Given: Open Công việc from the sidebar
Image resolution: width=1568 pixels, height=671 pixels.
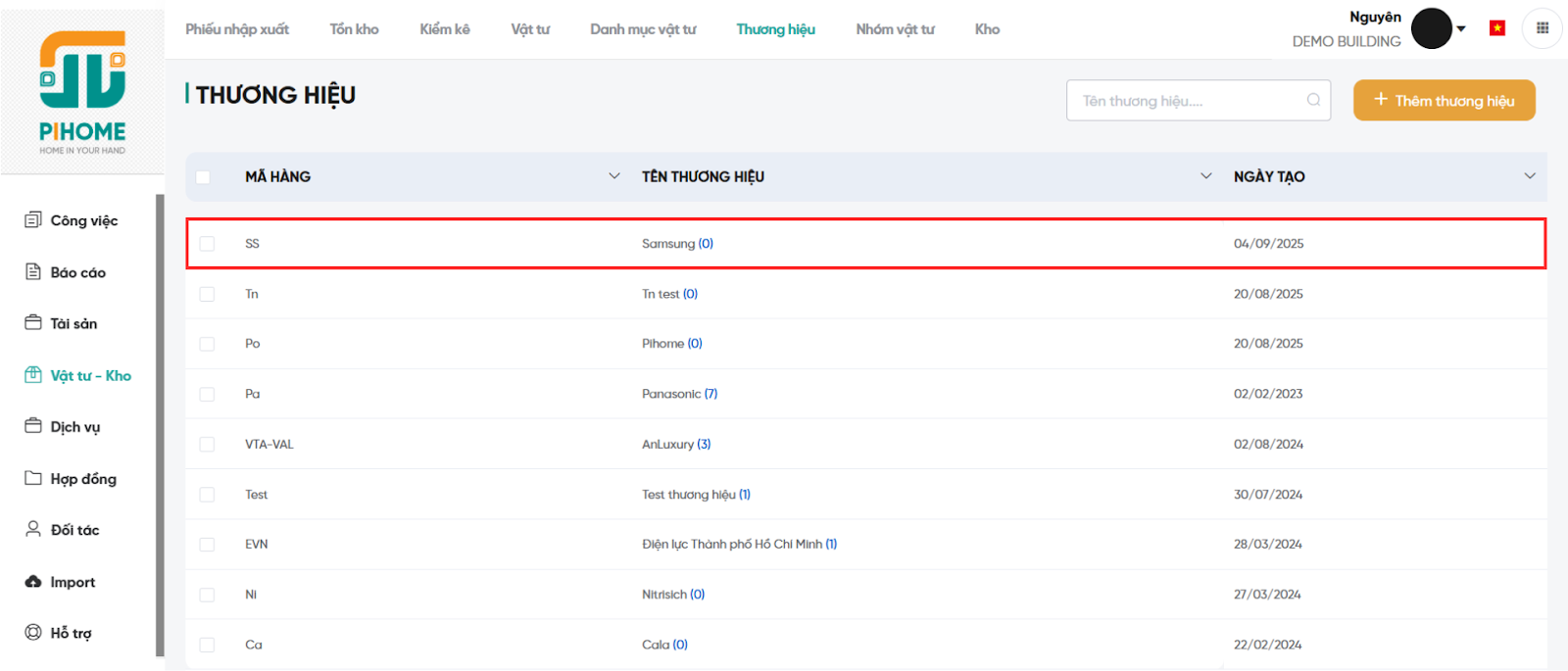Looking at the screenshot, I should pos(83,220).
